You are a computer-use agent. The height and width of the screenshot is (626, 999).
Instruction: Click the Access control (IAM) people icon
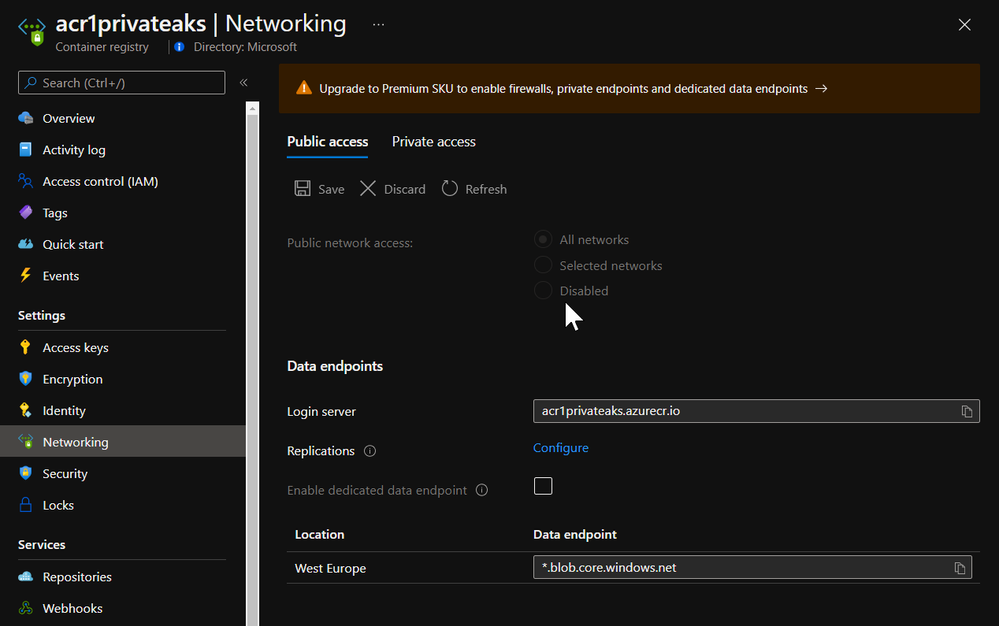(25, 181)
